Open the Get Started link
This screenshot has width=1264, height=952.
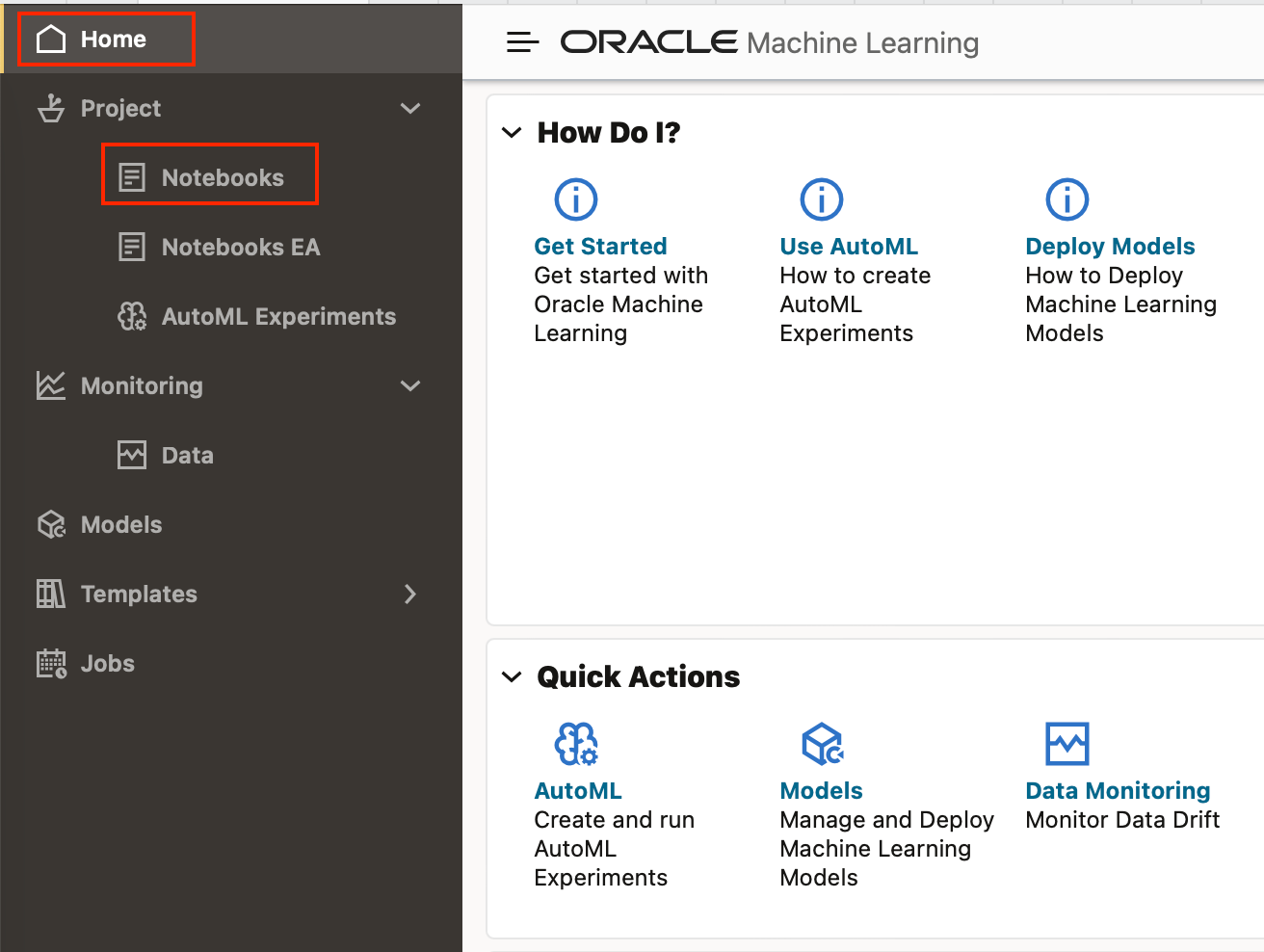point(600,247)
